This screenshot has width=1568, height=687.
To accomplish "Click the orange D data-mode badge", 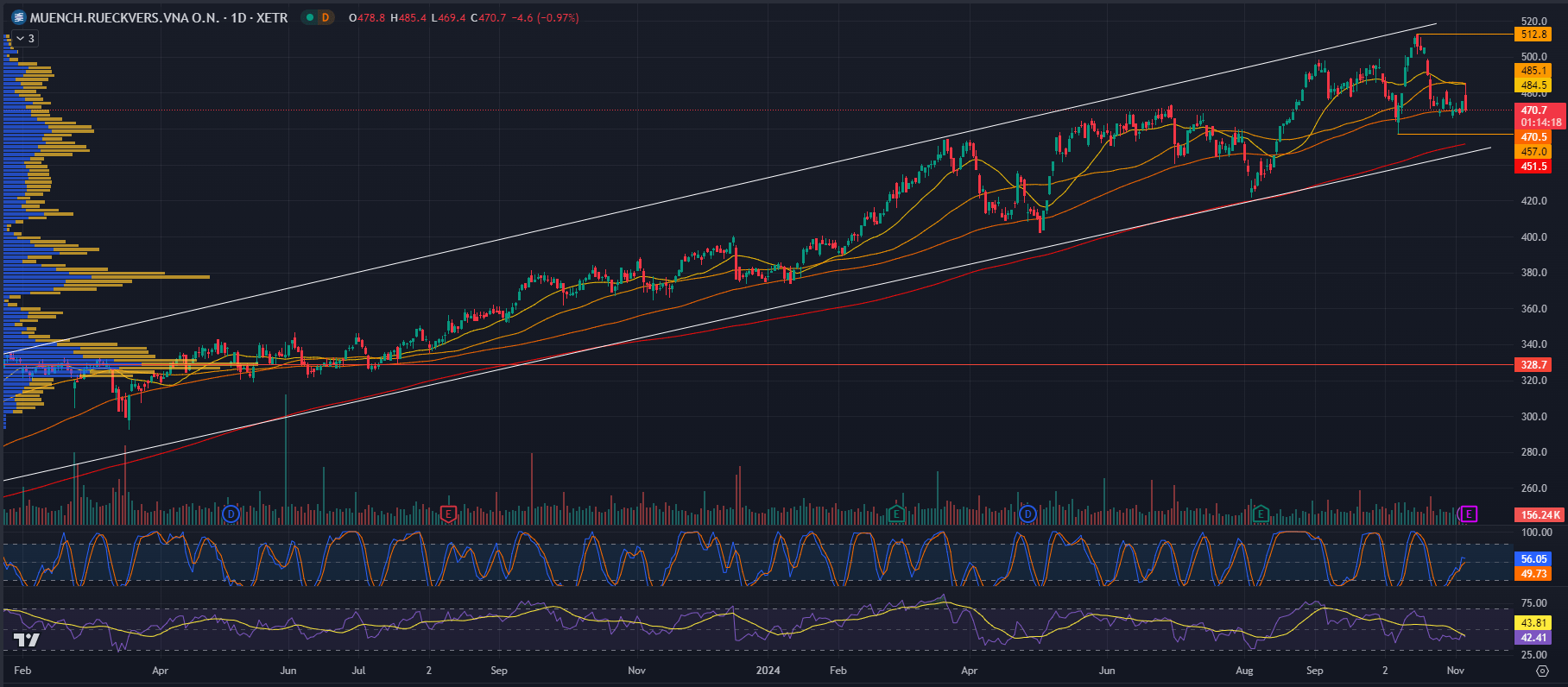I will tap(326, 17).
